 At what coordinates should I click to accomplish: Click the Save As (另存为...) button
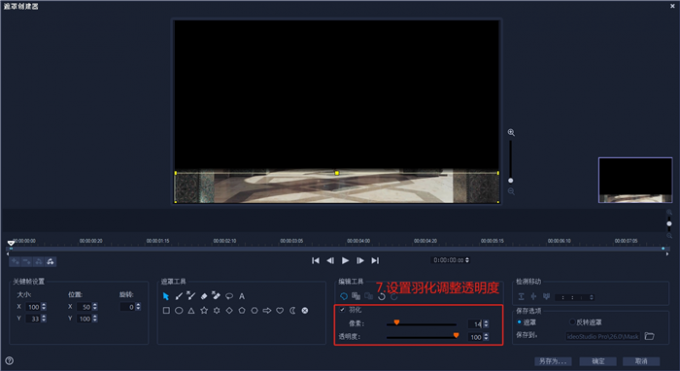[x=552, y=361]
